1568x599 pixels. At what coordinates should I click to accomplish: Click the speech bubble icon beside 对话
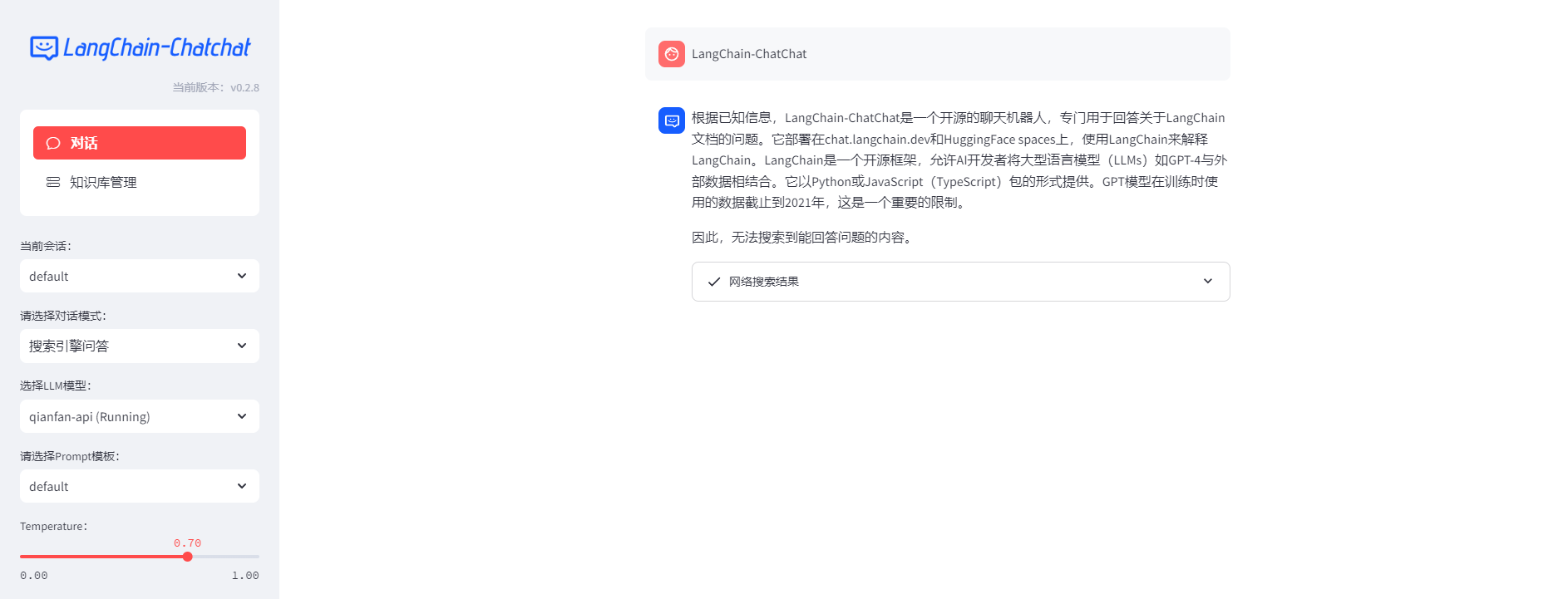[53, 143]
